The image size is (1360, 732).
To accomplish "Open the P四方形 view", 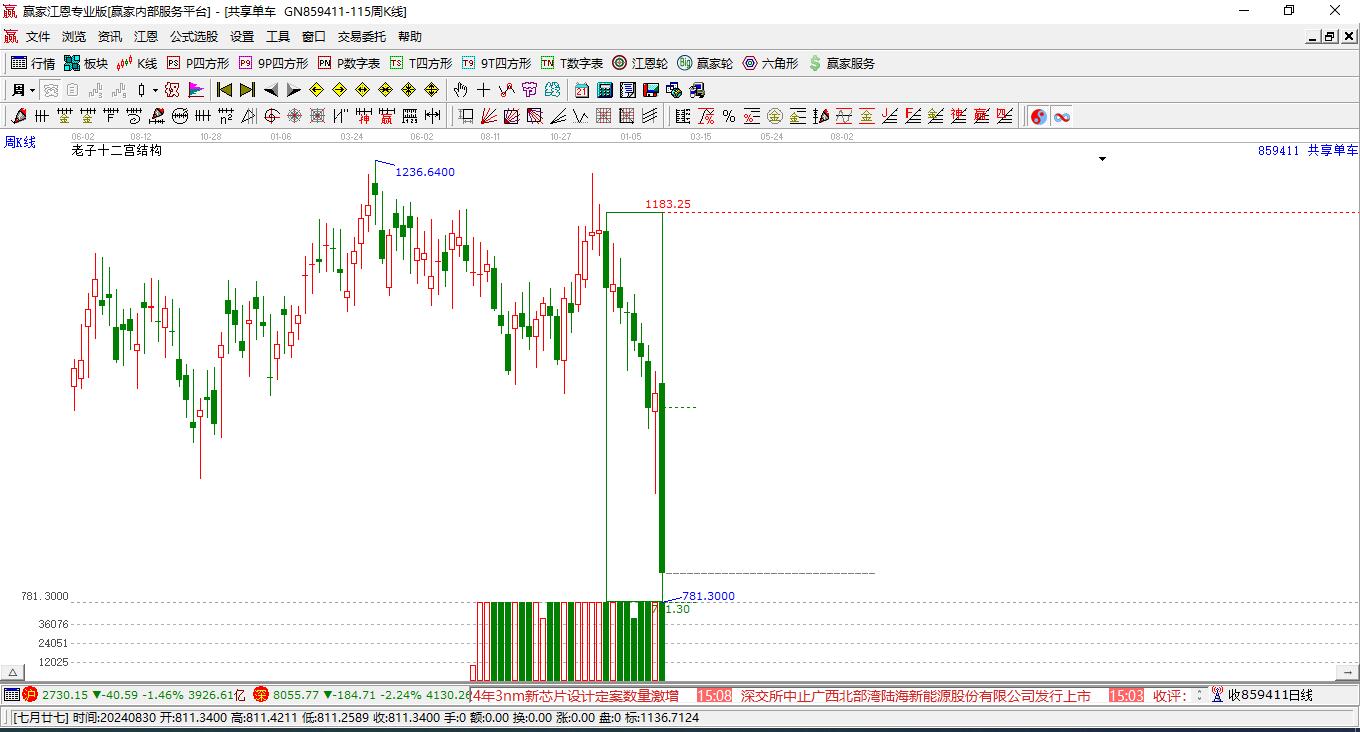I will tap(197, 63).
